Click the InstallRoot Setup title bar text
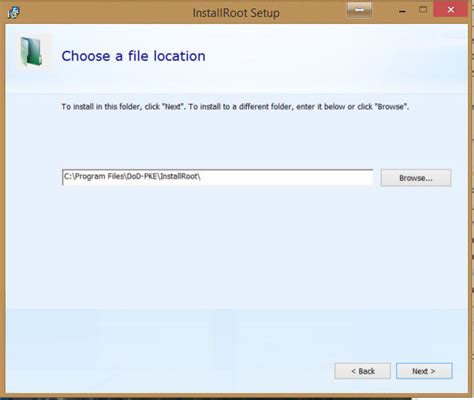The image size is (474, 400). click(236, 13)
